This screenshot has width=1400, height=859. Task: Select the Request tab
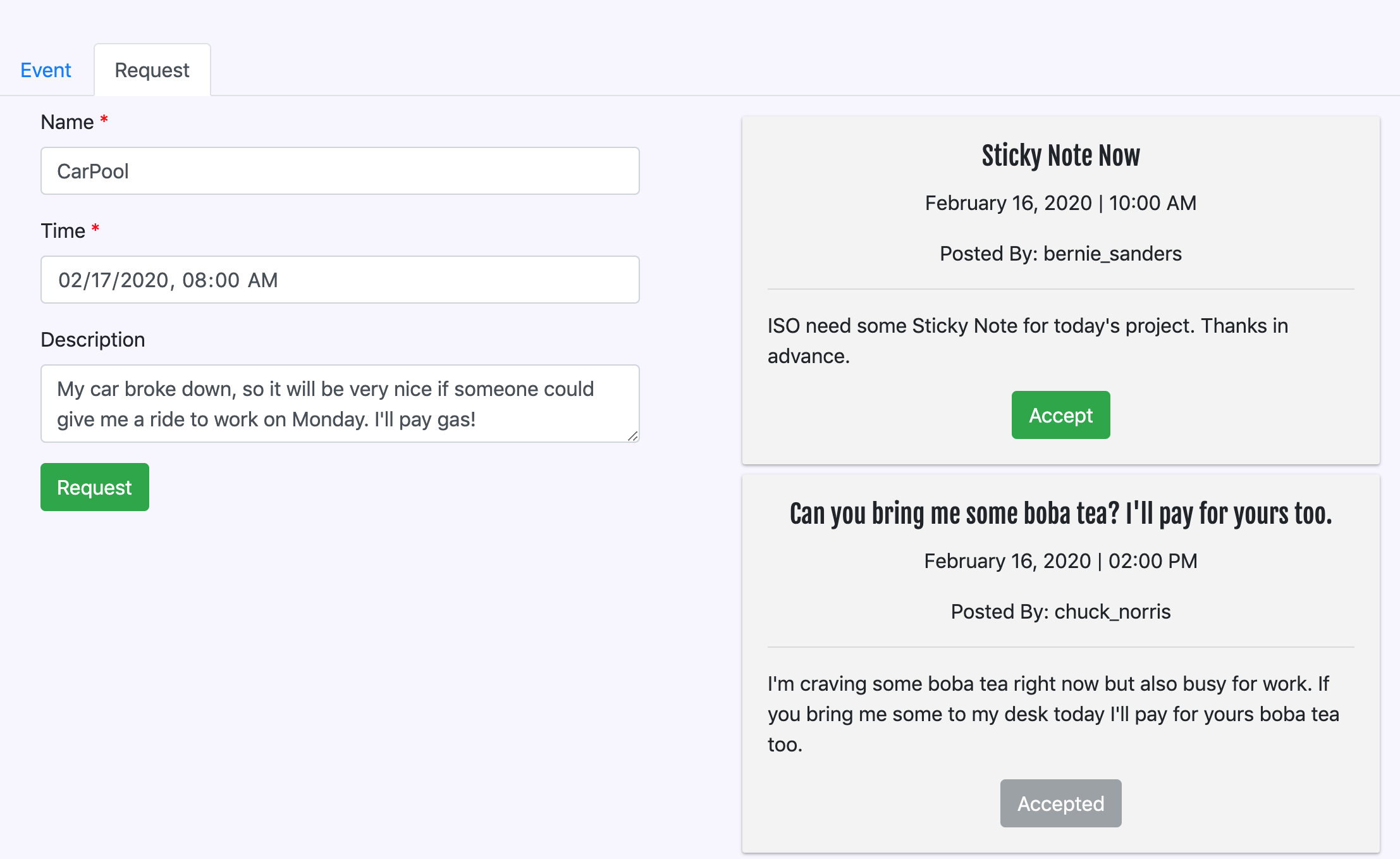pos(152,70)
